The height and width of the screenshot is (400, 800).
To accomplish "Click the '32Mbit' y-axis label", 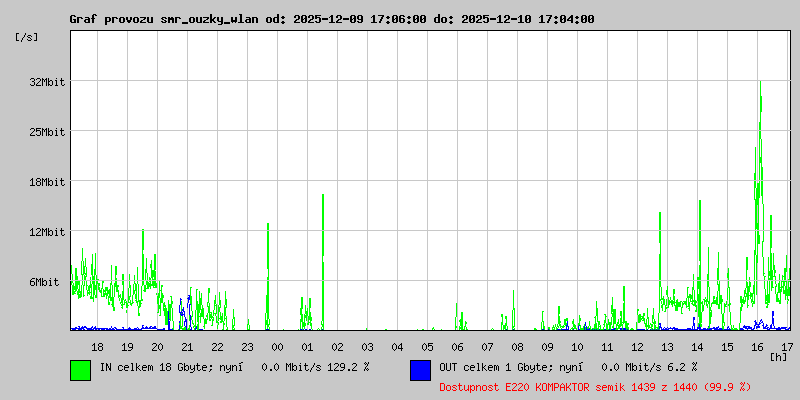I will coord(47,82).
